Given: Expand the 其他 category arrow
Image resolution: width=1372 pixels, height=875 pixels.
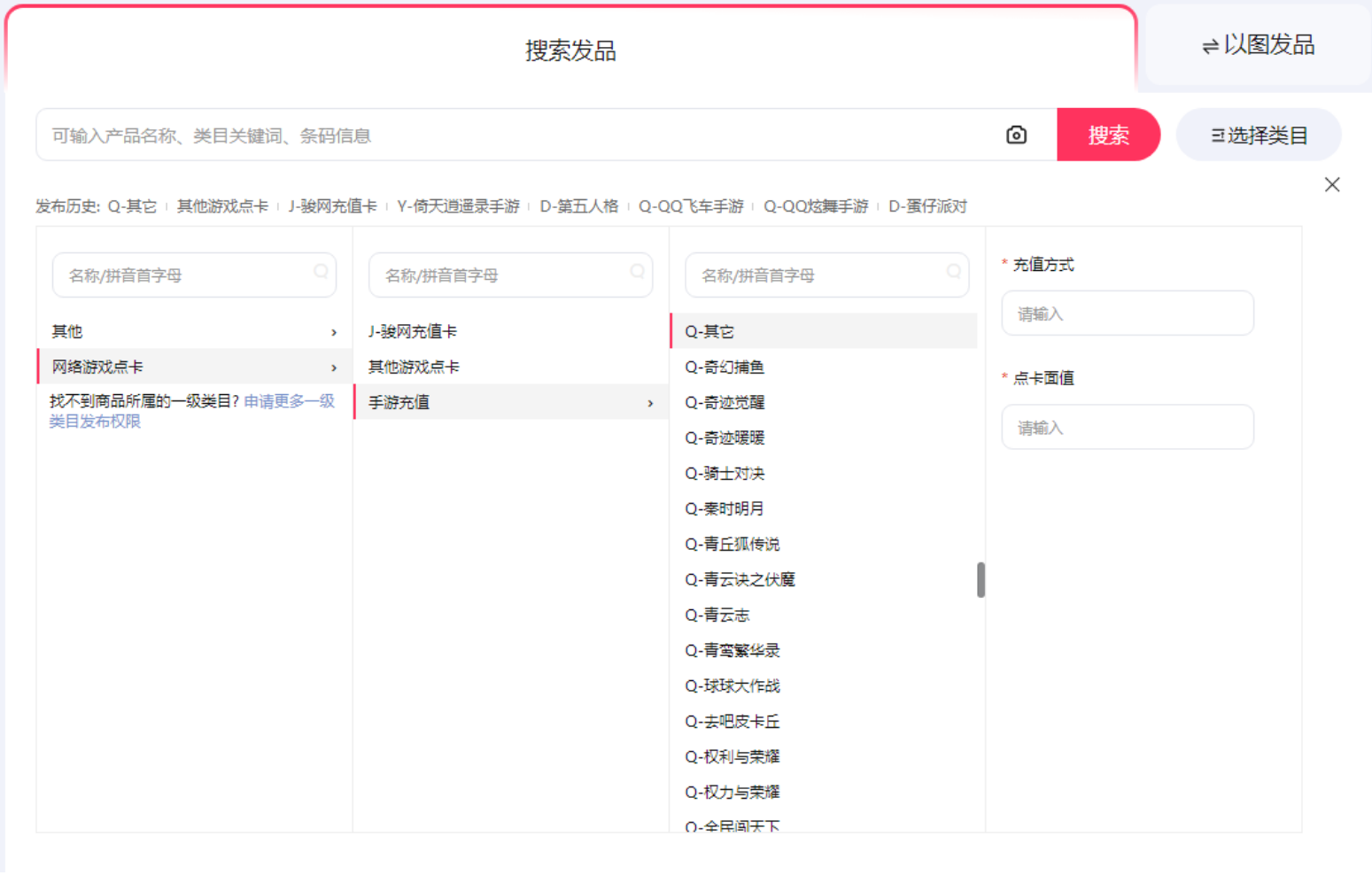Looking at the screenshot, I should (334, 332).
